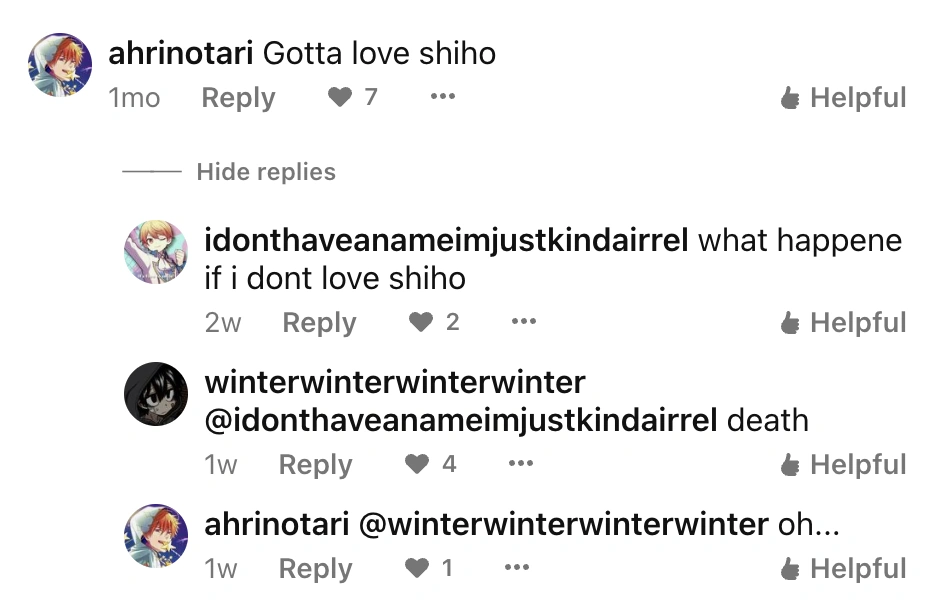
Task: Open more options on winterwinterwinterwinter's reply
Action: (521, 463)
